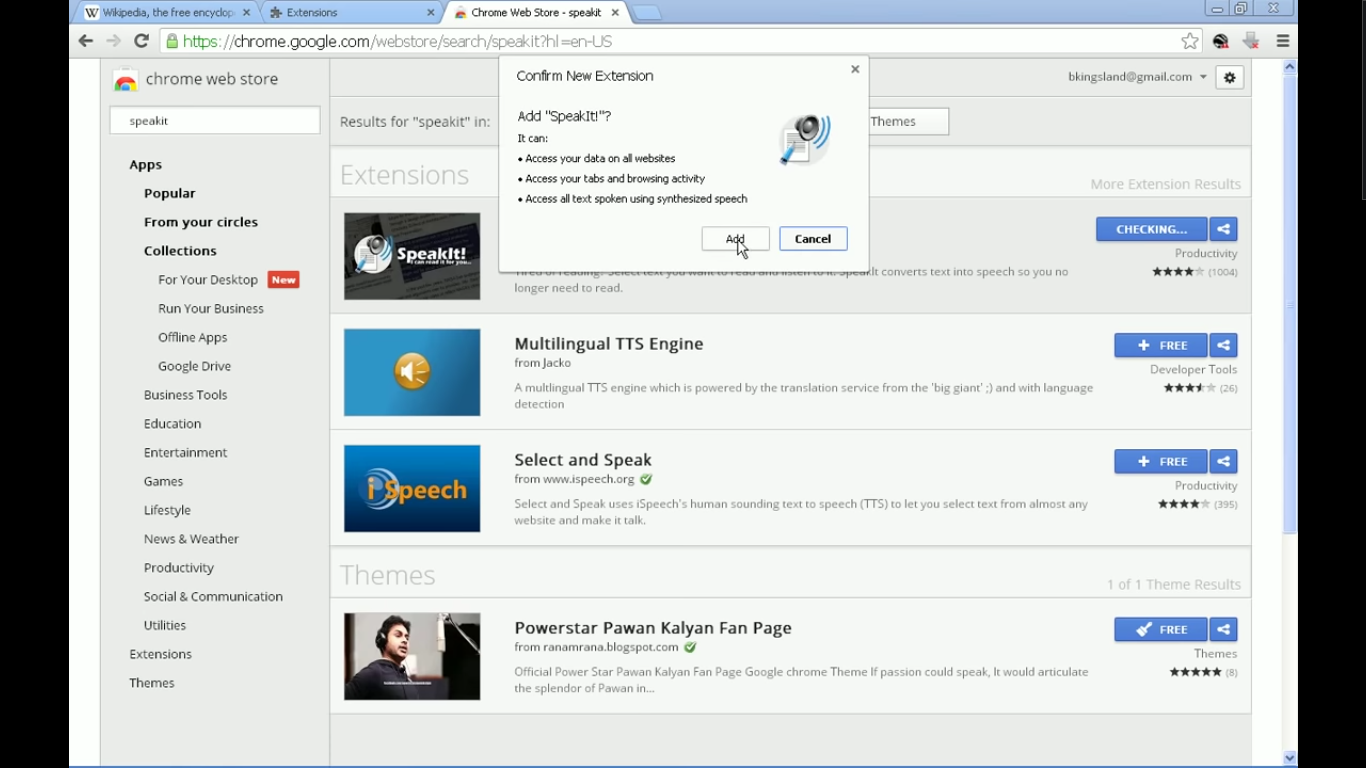Screen dimensions: 1366x768
Task: Browse the Entertainment category
Action: pyautogui.click(x=185, y=453)
